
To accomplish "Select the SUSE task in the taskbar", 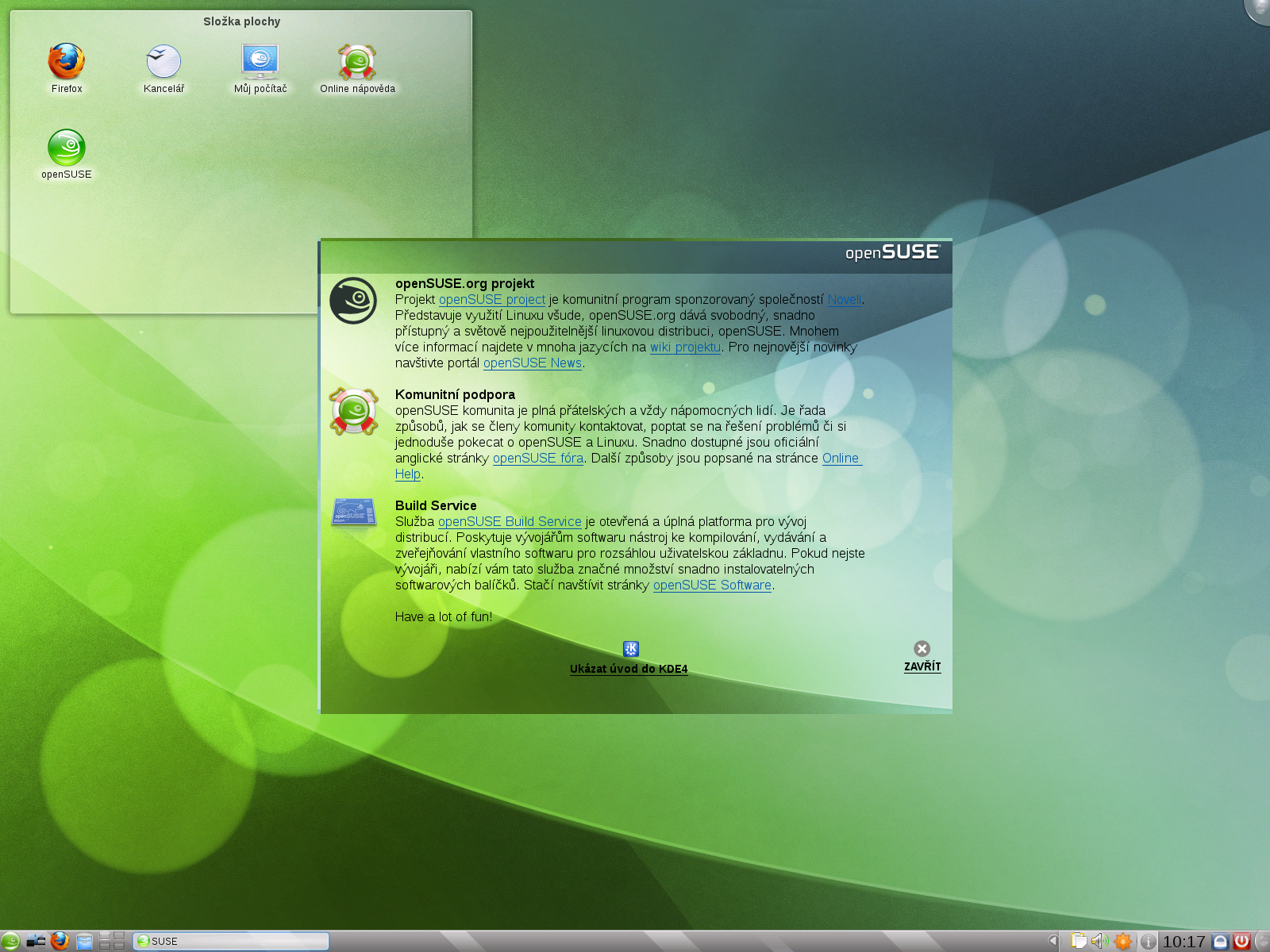I will [x=231, y=941].
